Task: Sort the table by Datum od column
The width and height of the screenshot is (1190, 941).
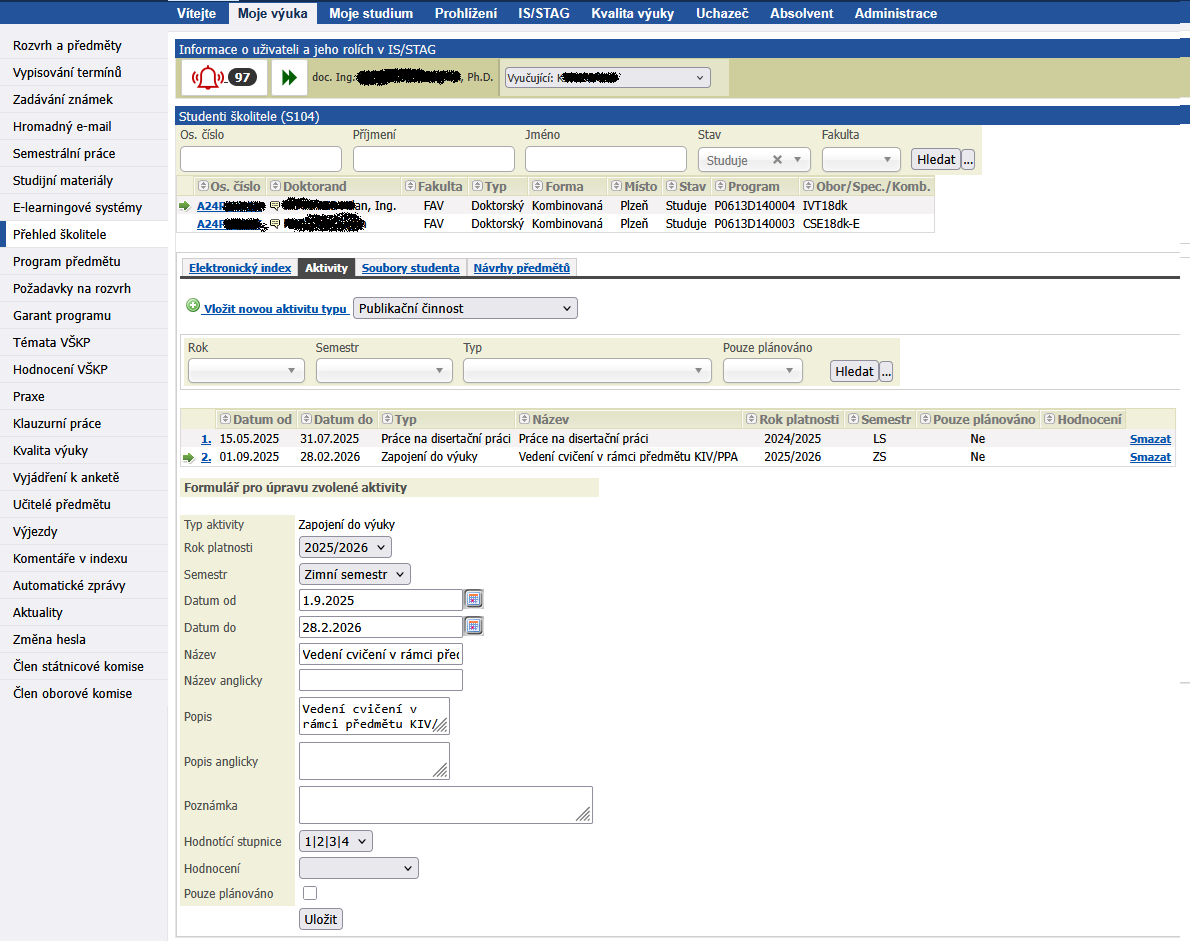Action: 225,419
